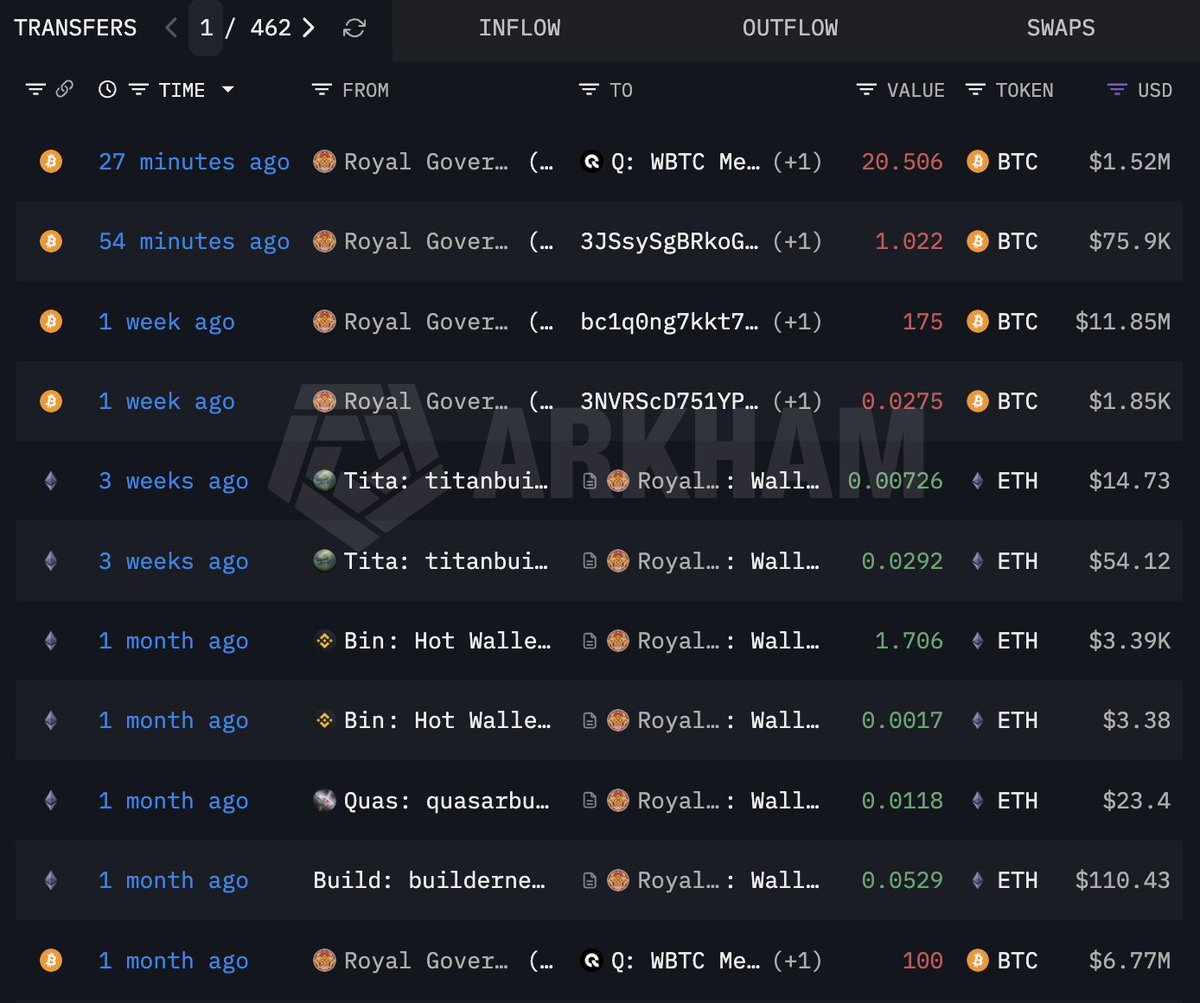Image resolution: width=1200 pixels, height=1003 pixels.
Task: Click the 462 total pages number
Action: 270,28
